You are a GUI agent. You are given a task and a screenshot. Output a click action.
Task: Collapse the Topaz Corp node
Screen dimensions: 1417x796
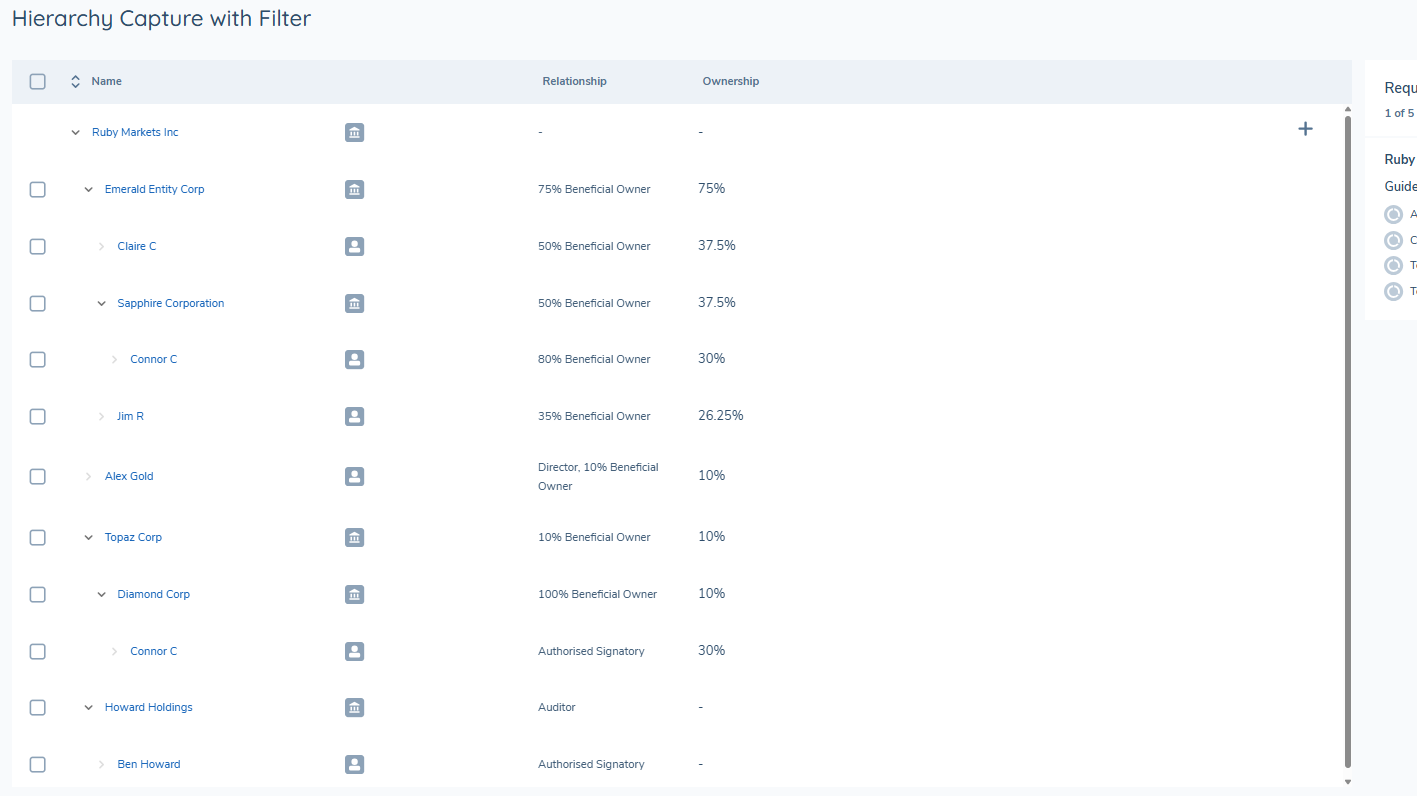88,538
